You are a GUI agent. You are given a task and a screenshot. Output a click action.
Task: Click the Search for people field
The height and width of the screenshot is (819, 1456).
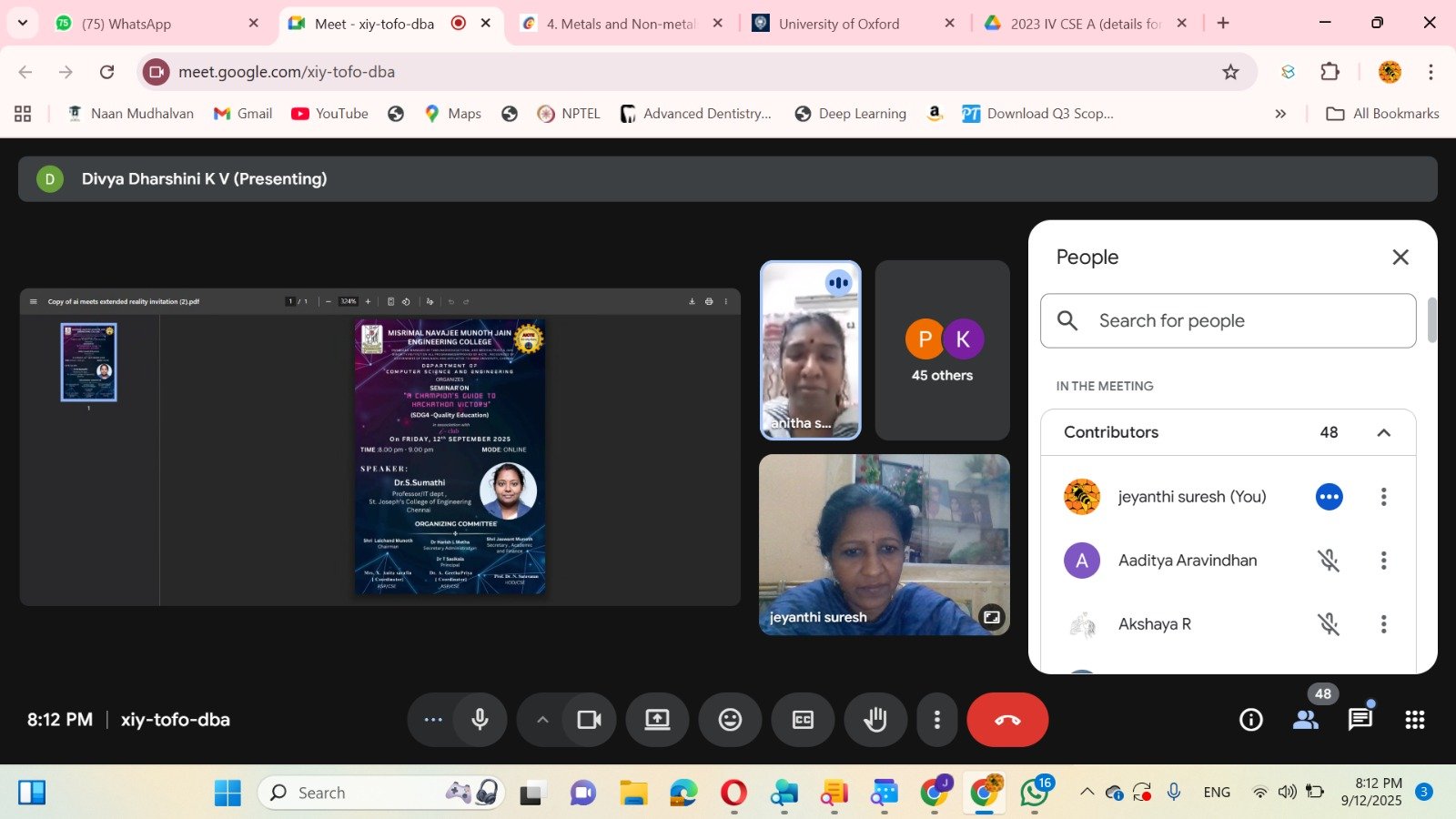(1228, 320)
